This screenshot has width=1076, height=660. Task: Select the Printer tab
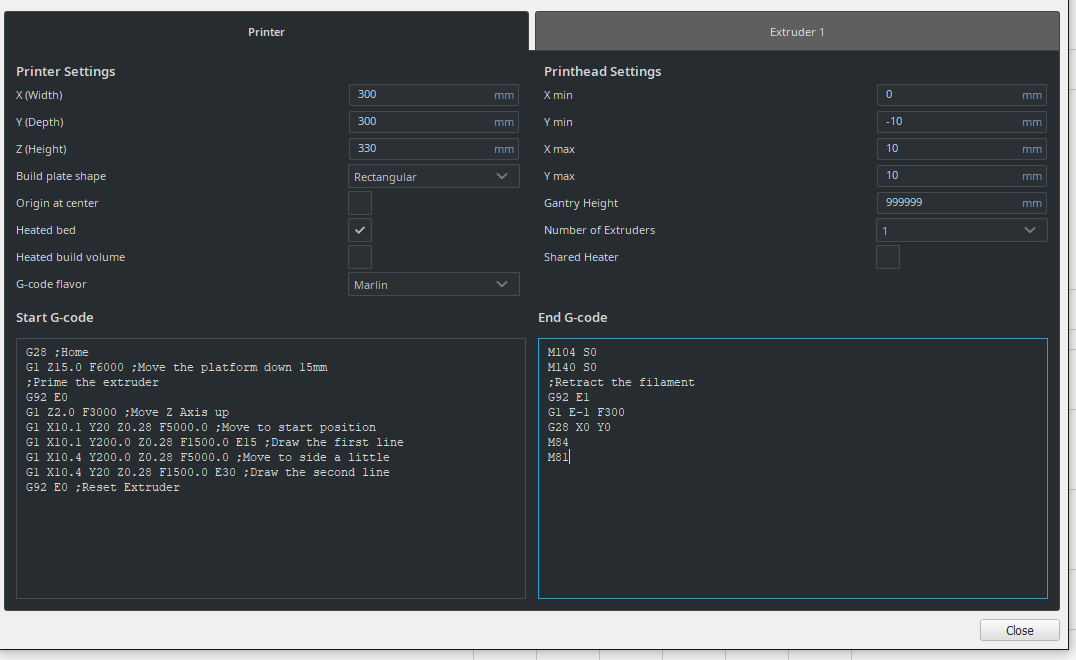266,32
